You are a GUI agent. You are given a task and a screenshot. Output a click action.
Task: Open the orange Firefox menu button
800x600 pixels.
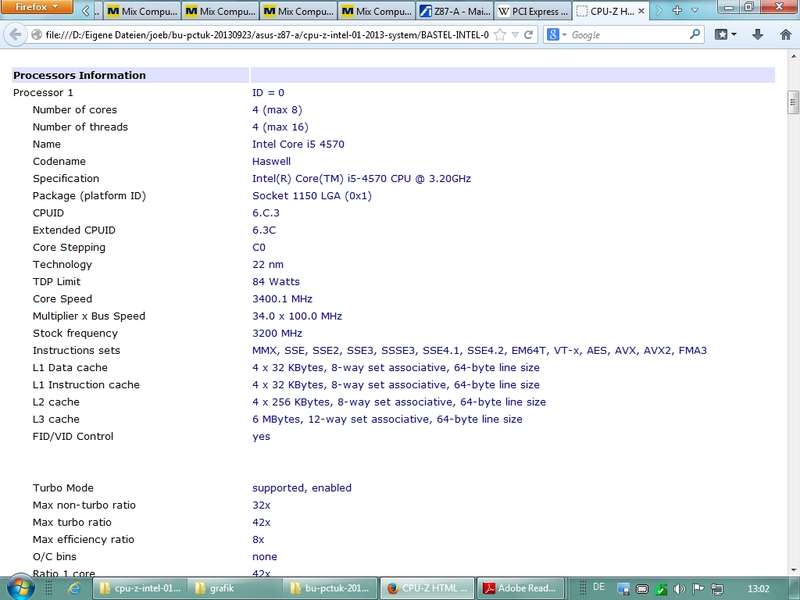(36, 7)
